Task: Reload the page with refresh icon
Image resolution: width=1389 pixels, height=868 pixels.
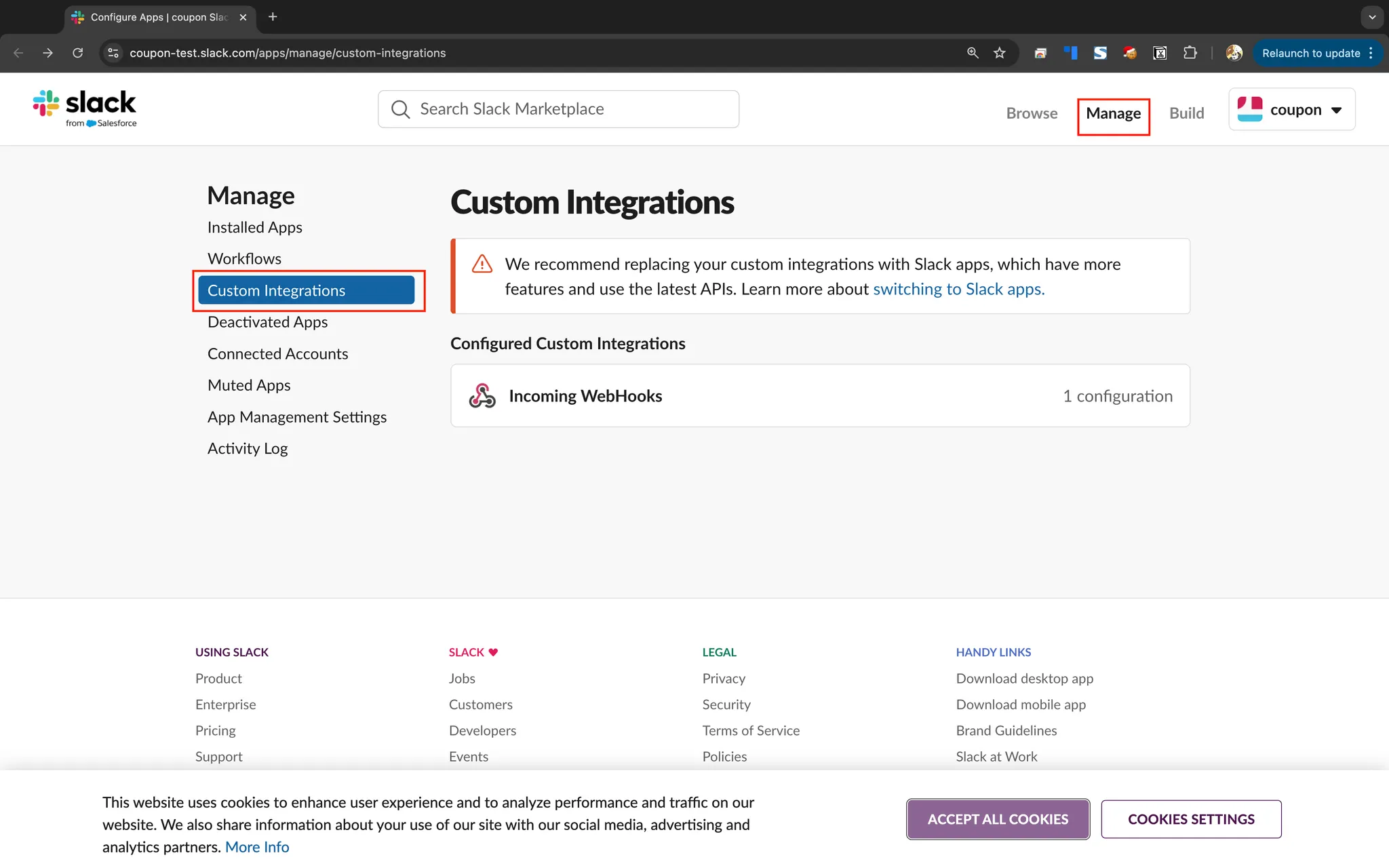Action: click(78, 53)
